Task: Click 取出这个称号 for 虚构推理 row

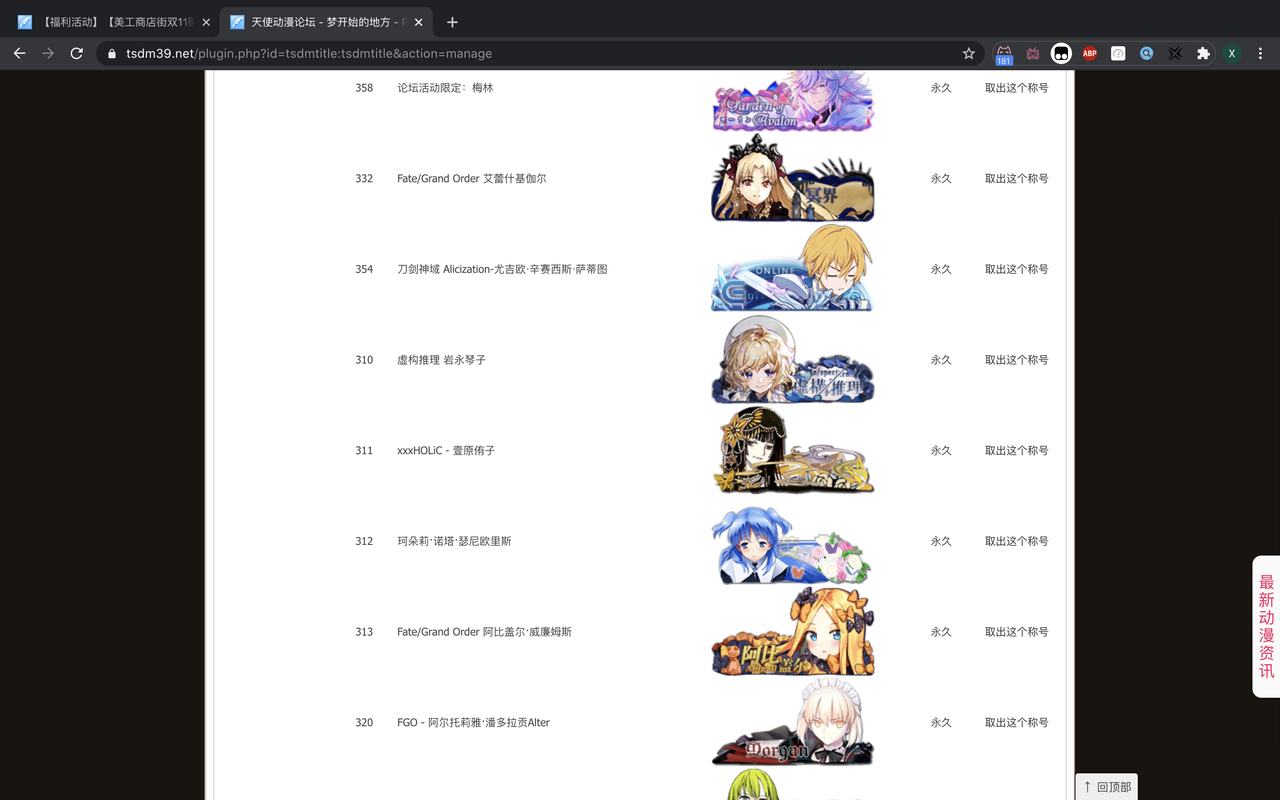Action: click(1016, 360)
